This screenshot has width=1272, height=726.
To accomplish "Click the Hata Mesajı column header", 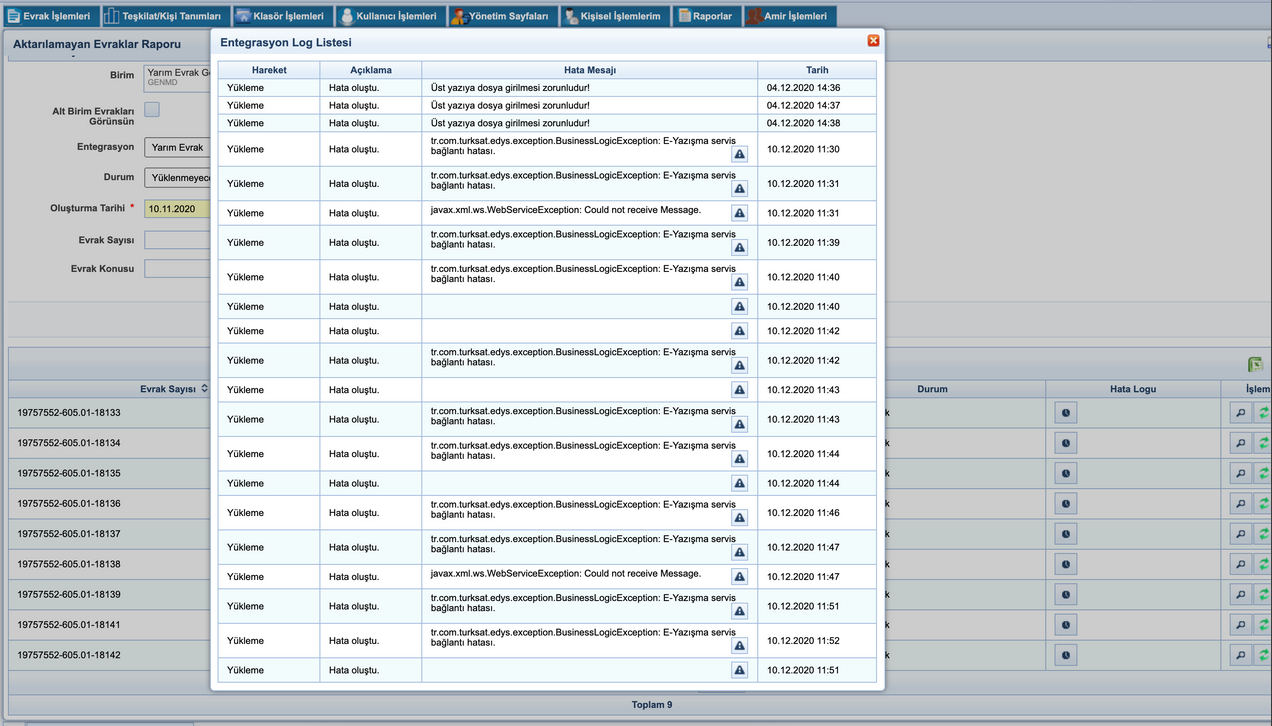I will point(590,70).
